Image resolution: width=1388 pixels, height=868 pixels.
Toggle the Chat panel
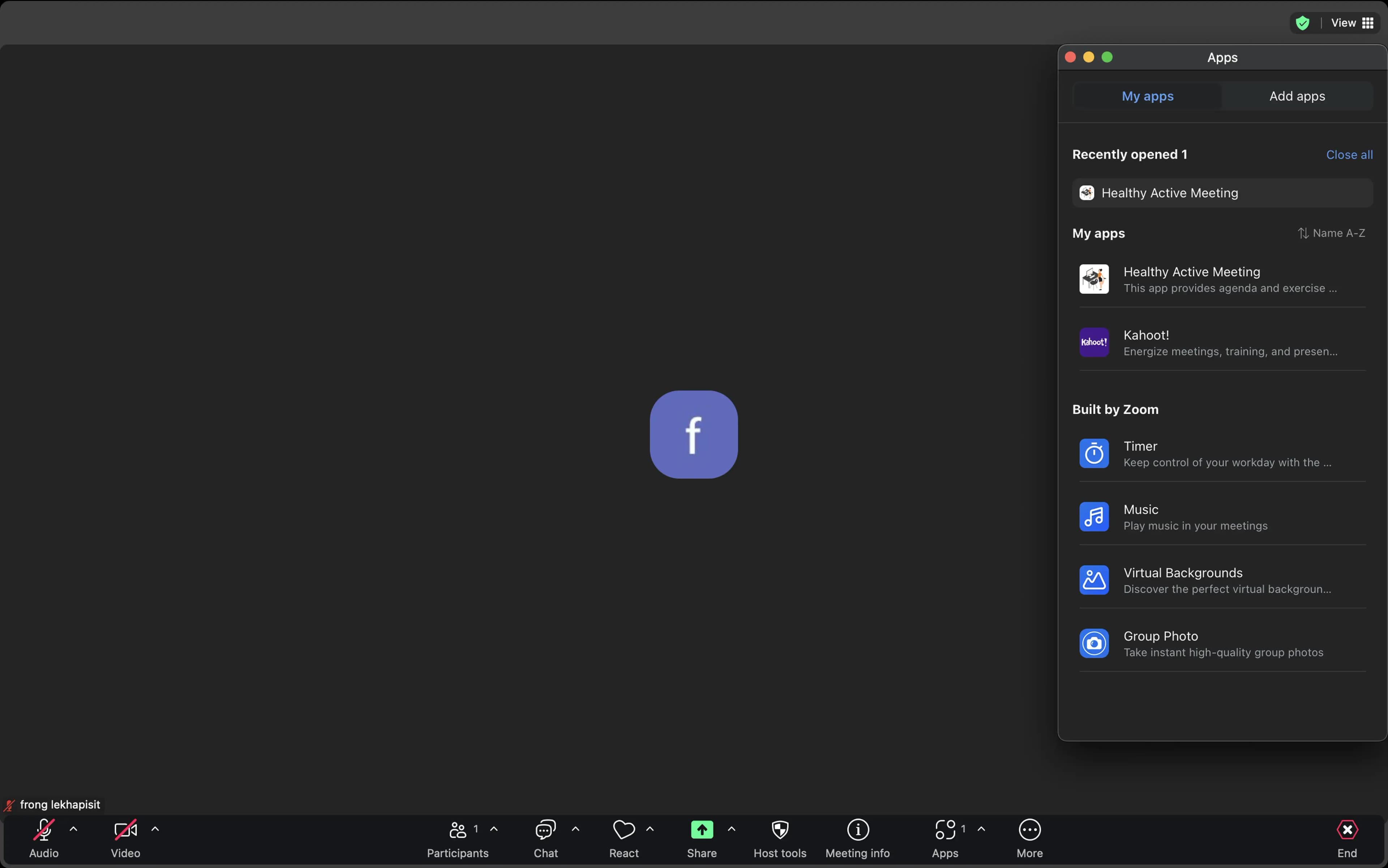(x=545, y=830)
